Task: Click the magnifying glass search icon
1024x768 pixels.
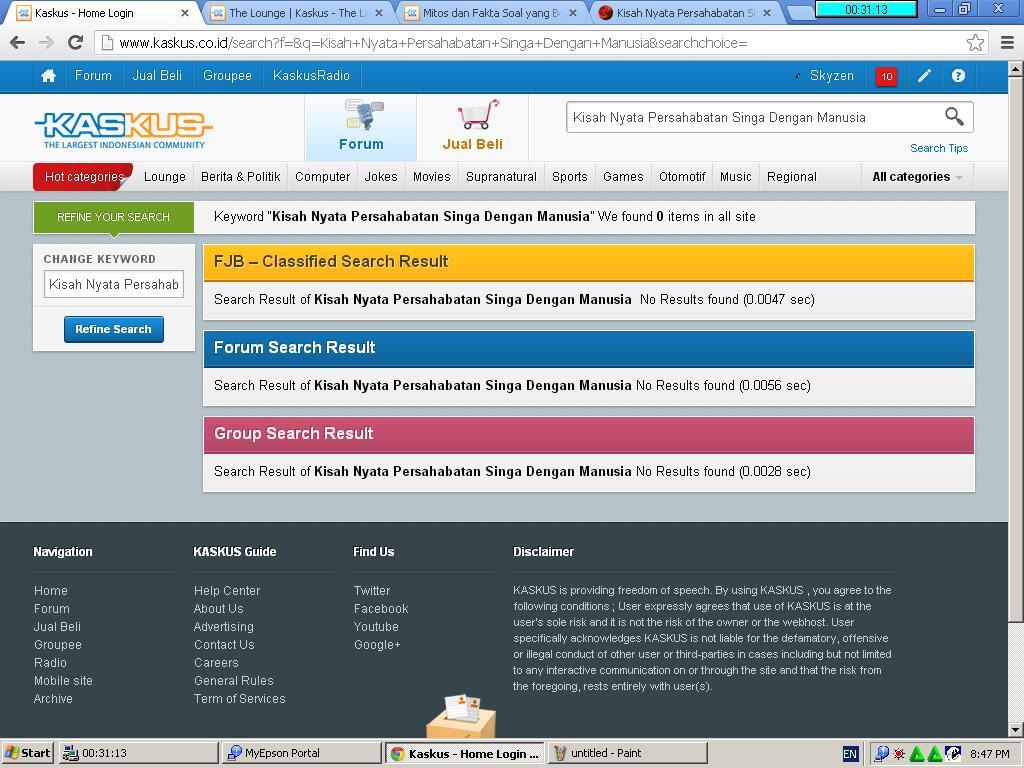Action: pyautogui.click(x=954, y=117)
